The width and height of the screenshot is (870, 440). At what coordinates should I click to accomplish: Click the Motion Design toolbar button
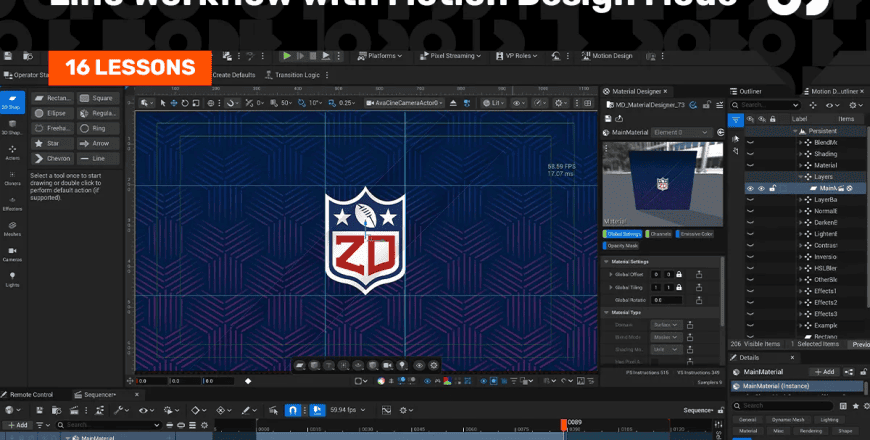[606, 56]
